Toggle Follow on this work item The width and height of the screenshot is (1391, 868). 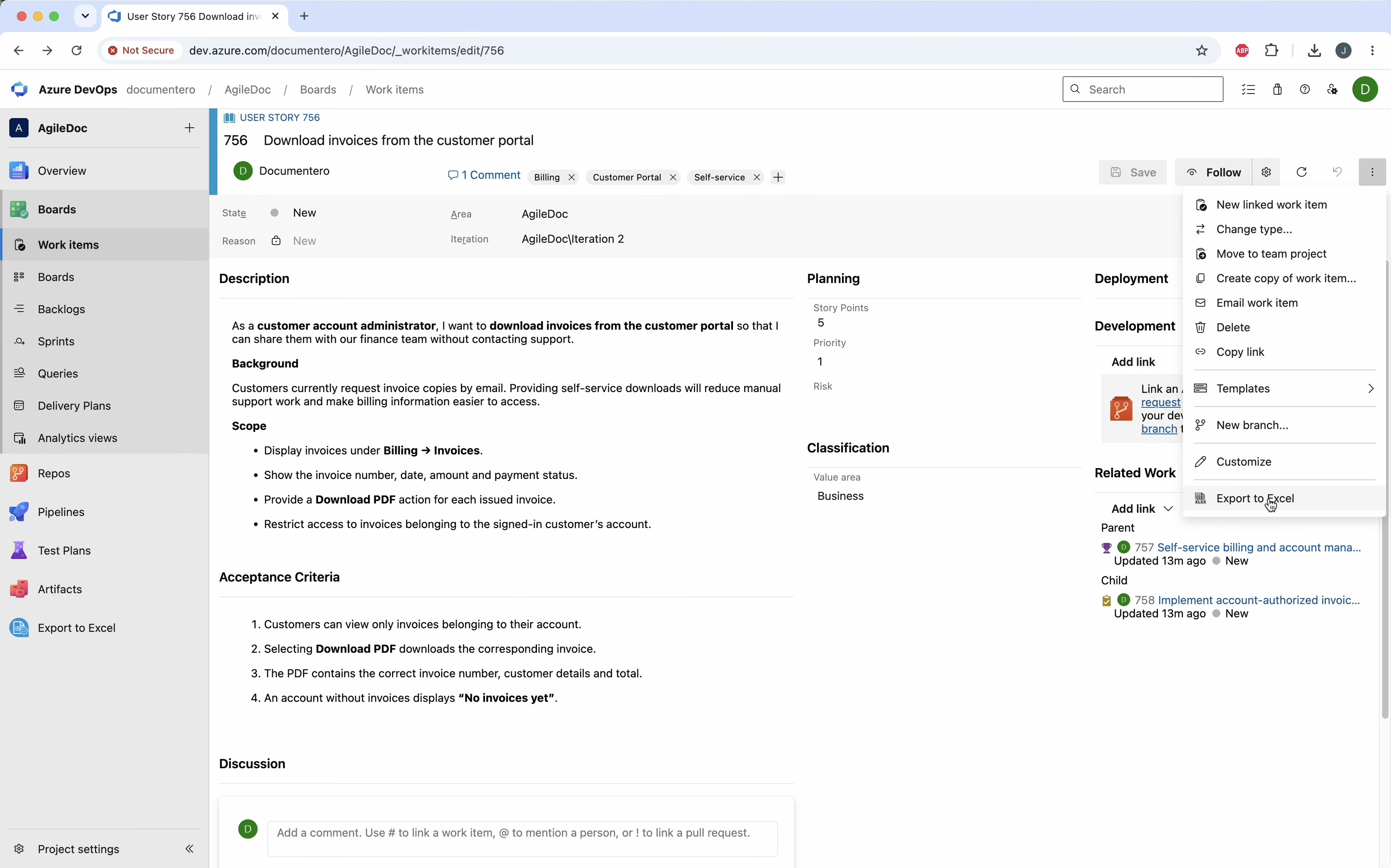[x=1213, y=172]
